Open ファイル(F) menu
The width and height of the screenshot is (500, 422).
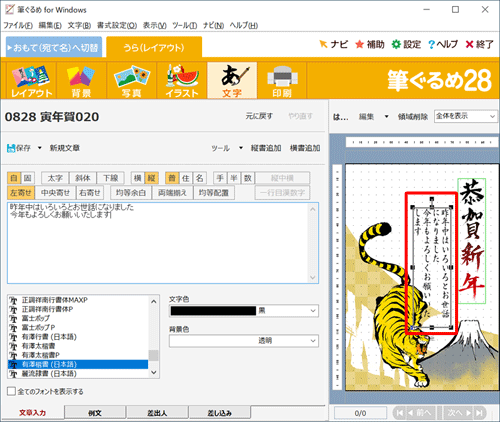18,25
